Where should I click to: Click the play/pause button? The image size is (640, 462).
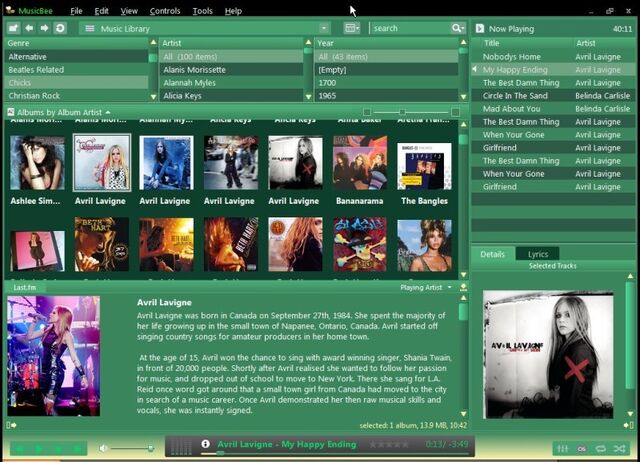coord(39,449)
